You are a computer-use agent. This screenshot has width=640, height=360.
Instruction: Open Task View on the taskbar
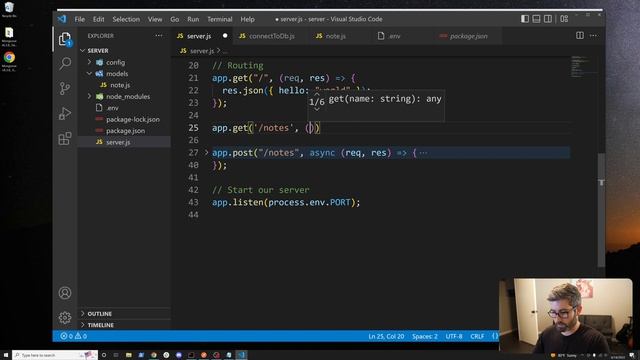pos(116,355)
